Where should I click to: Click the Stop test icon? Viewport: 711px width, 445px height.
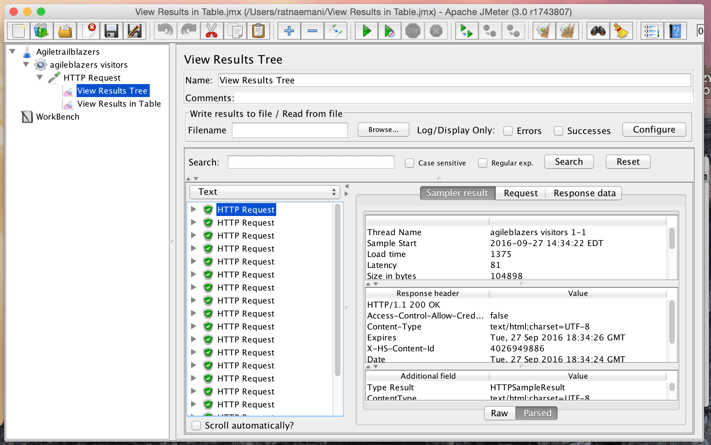(x=413, y=31)
